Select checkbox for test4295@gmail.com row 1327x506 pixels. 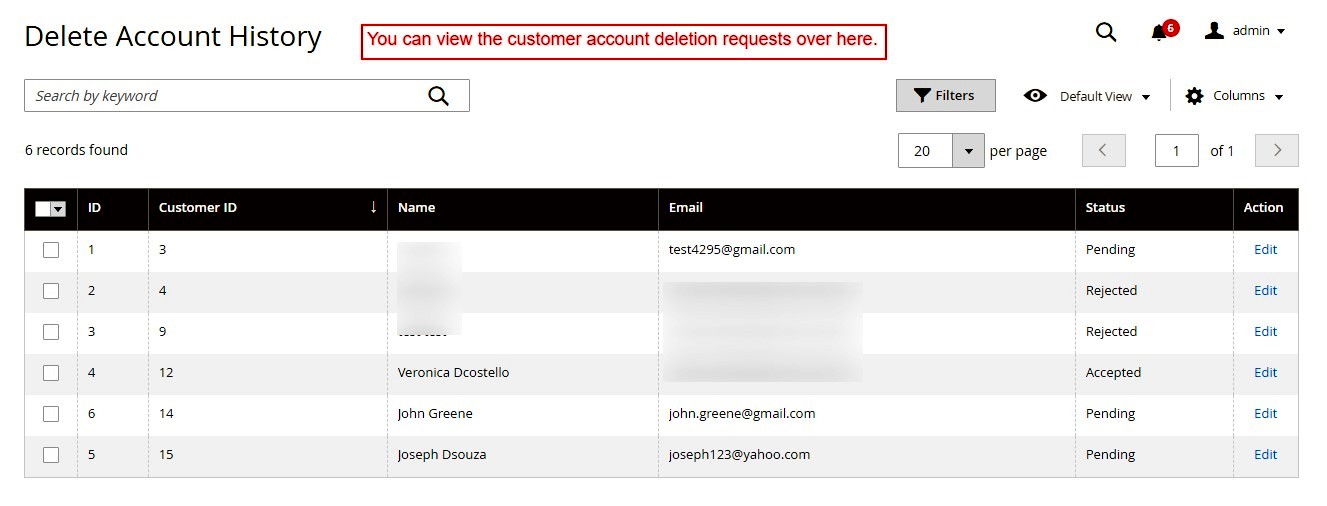pyautogui.click(x=51, y=250)
